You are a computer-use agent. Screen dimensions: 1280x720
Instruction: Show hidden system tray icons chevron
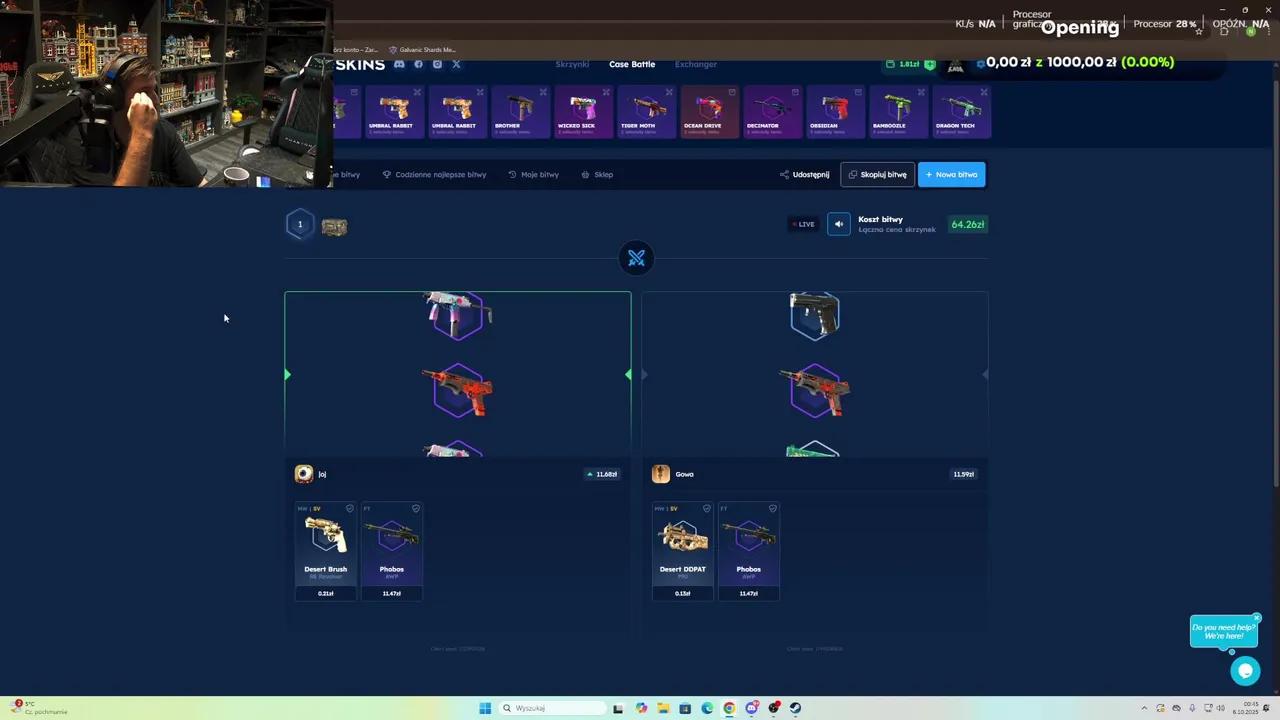pos(1144,708)
